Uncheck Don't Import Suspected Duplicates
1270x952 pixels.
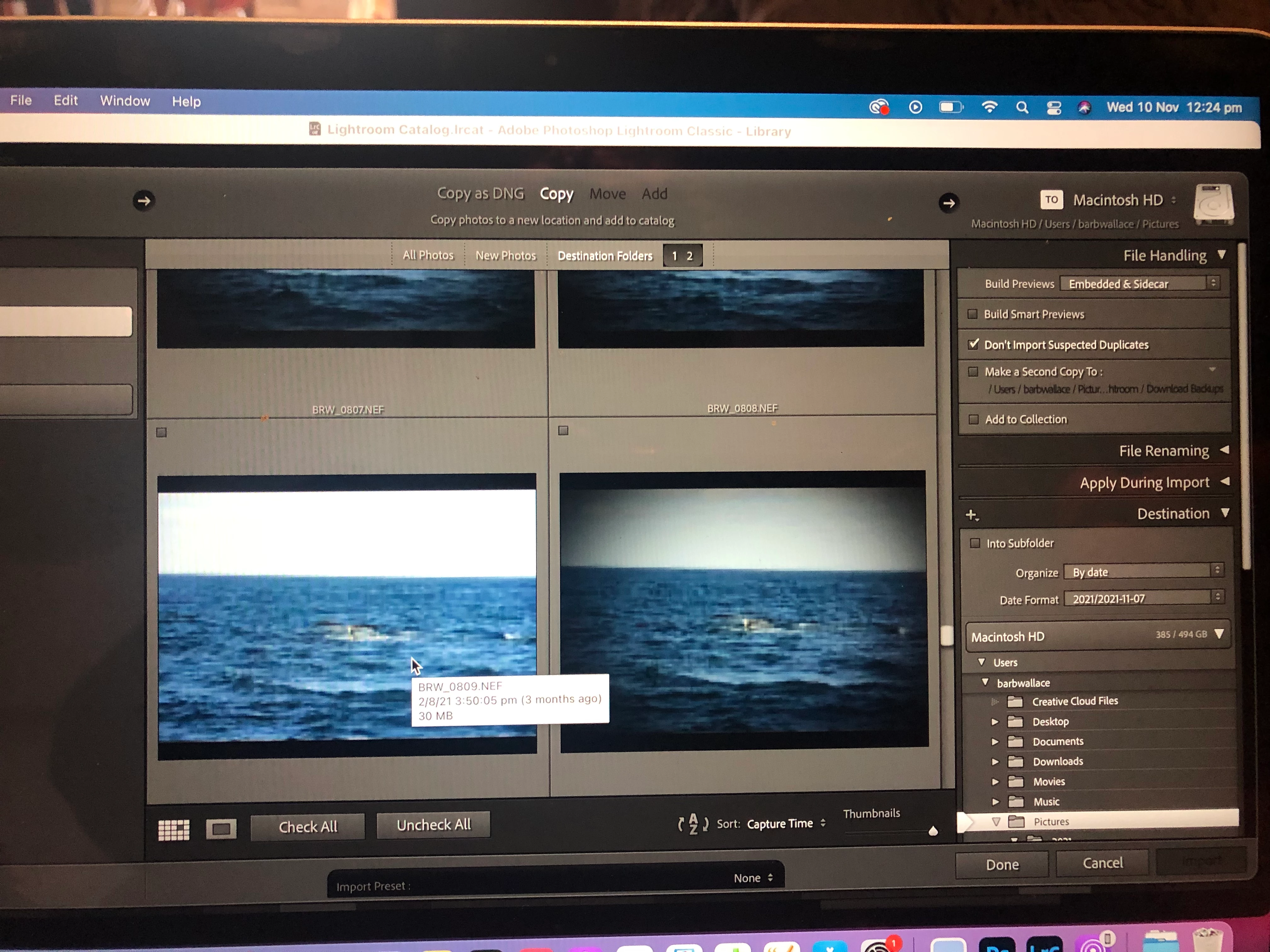tap(973, 344)
